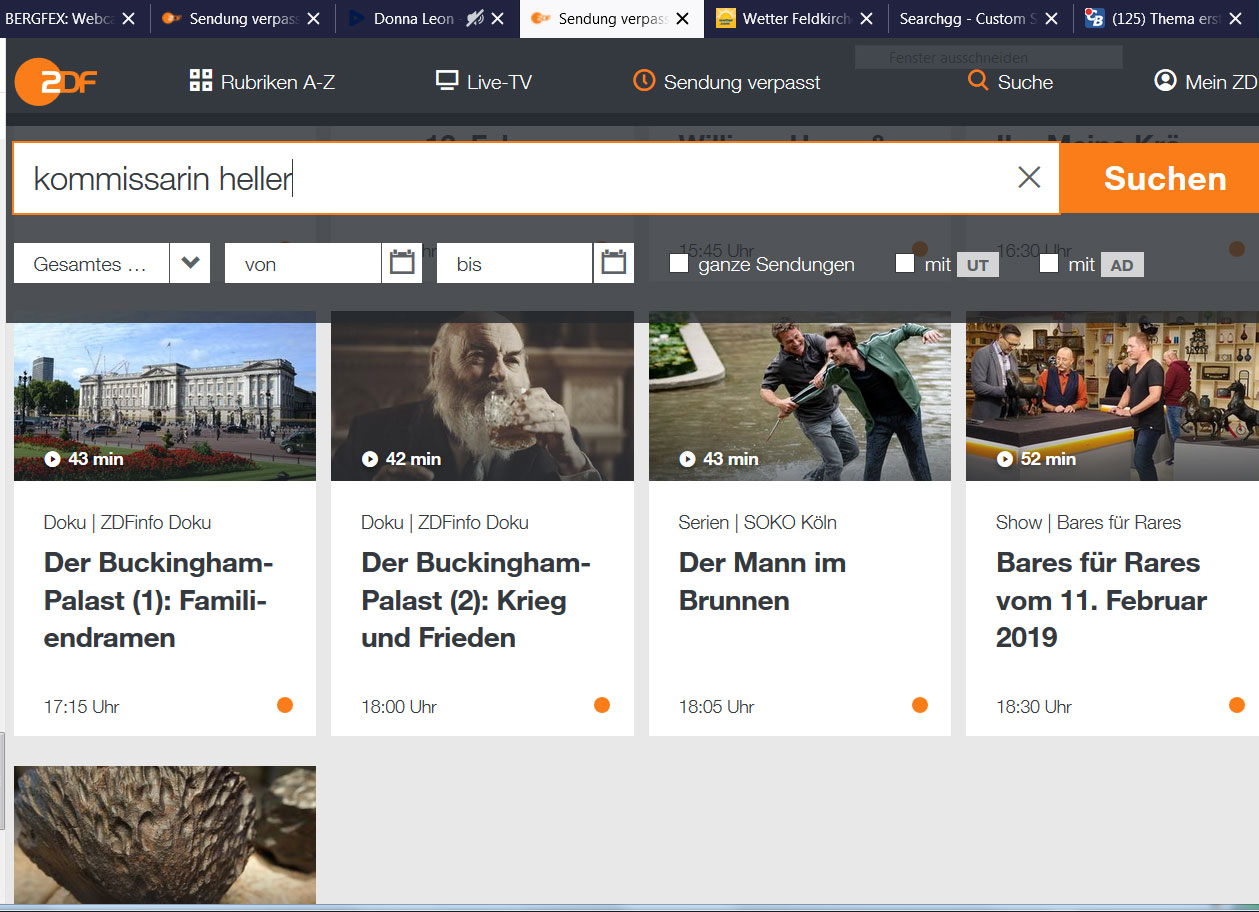The width and height of the screenshot is (1259, 912).
Task: Click the Suche magnifier link
Action: 1010,82
